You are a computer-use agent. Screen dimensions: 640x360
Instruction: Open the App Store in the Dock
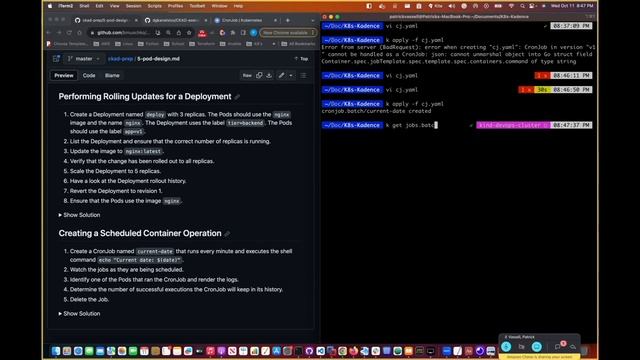[x=276, y=351]
